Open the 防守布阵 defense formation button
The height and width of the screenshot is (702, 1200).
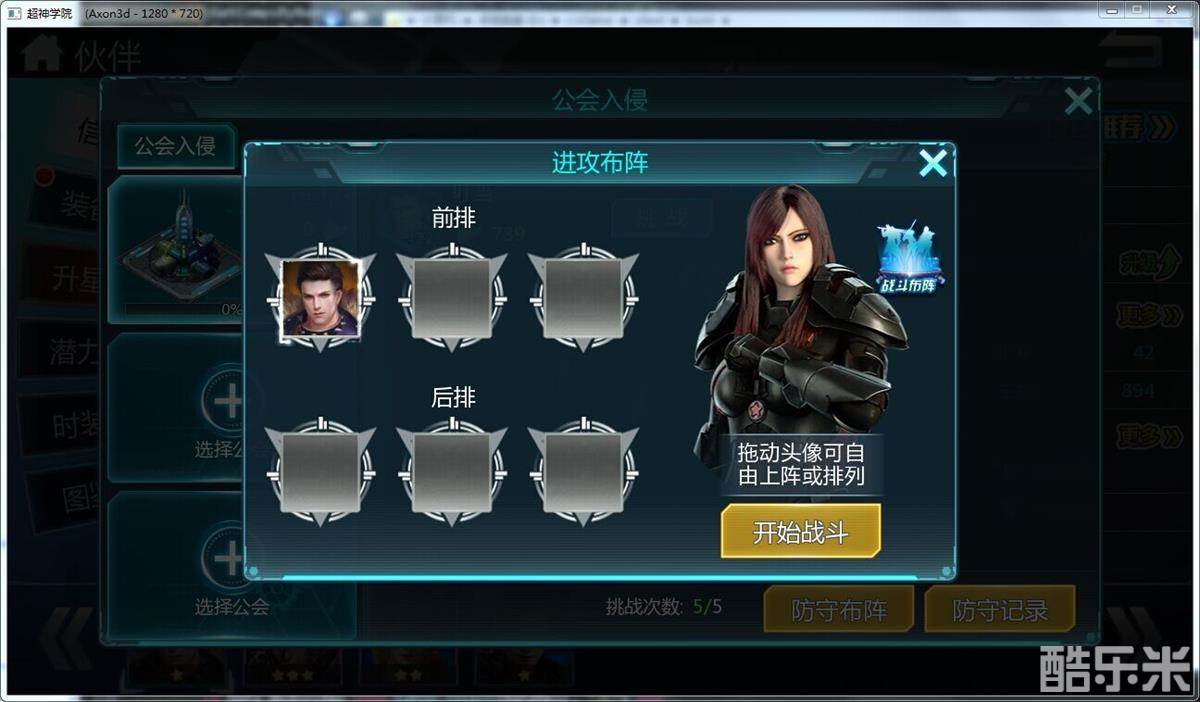(x=839, y=609)
